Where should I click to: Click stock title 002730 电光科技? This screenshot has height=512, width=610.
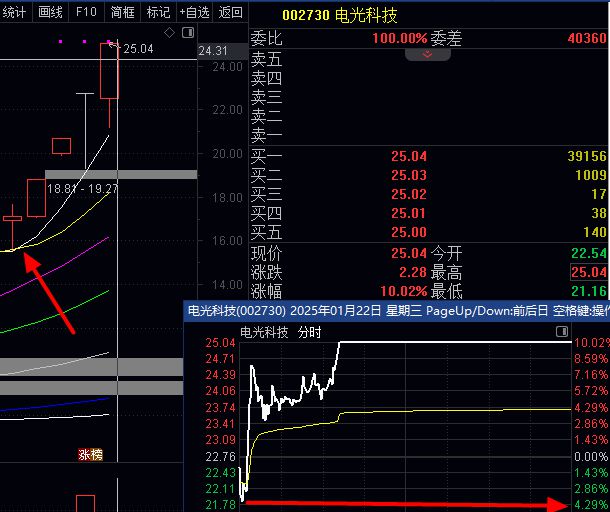click(x=340, y=15)
